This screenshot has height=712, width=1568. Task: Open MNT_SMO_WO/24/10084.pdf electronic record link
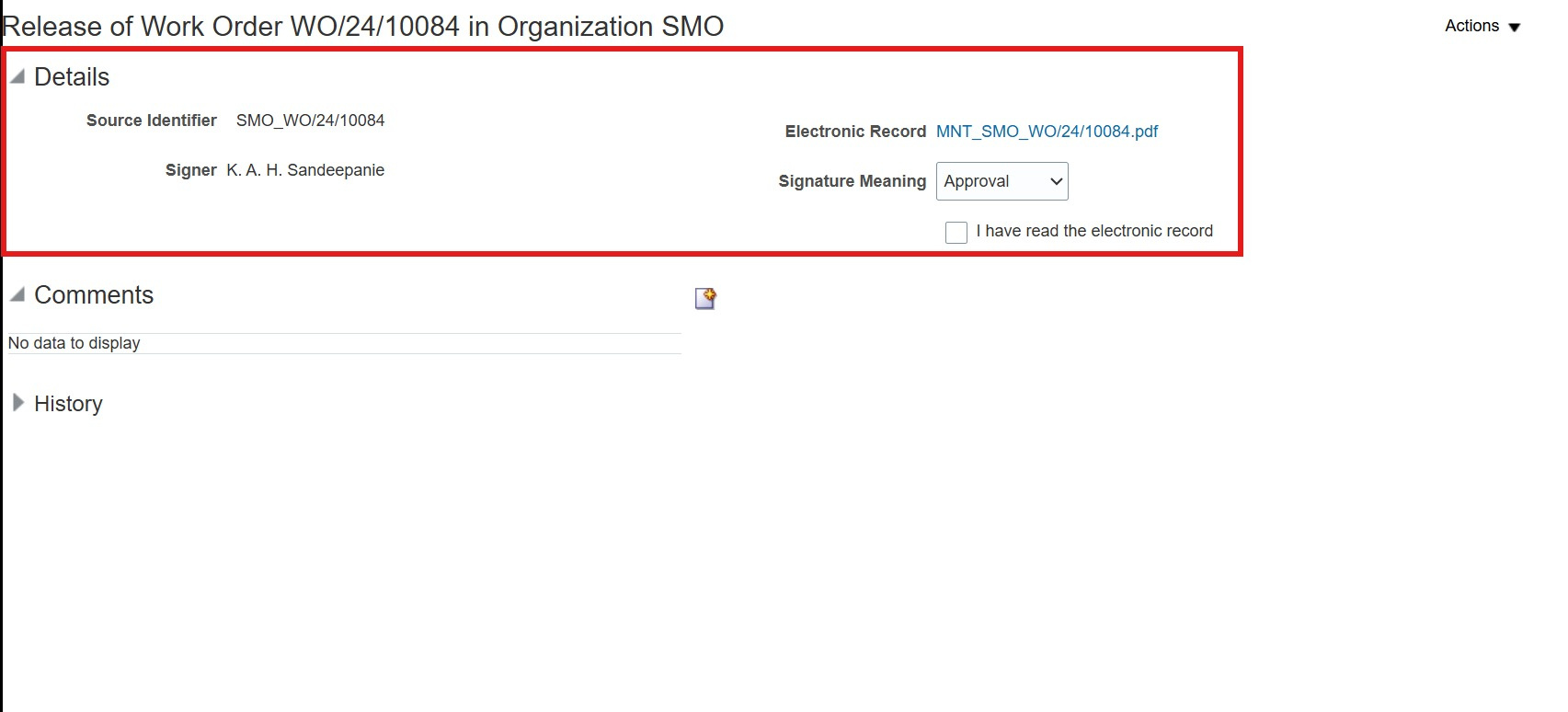point(1047,132)
